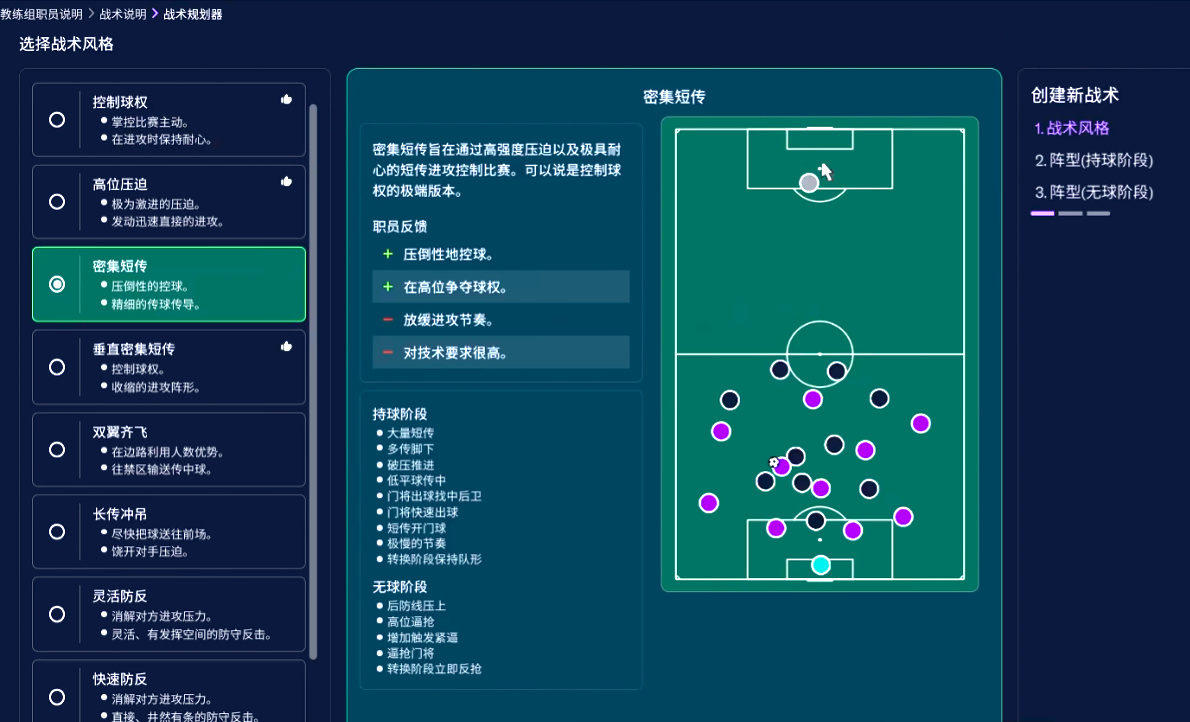This screenshot has width=1190, height=722.
Task: Click the green plus icon beside 在高位争夺球权
Action: (x=388, y=287)
